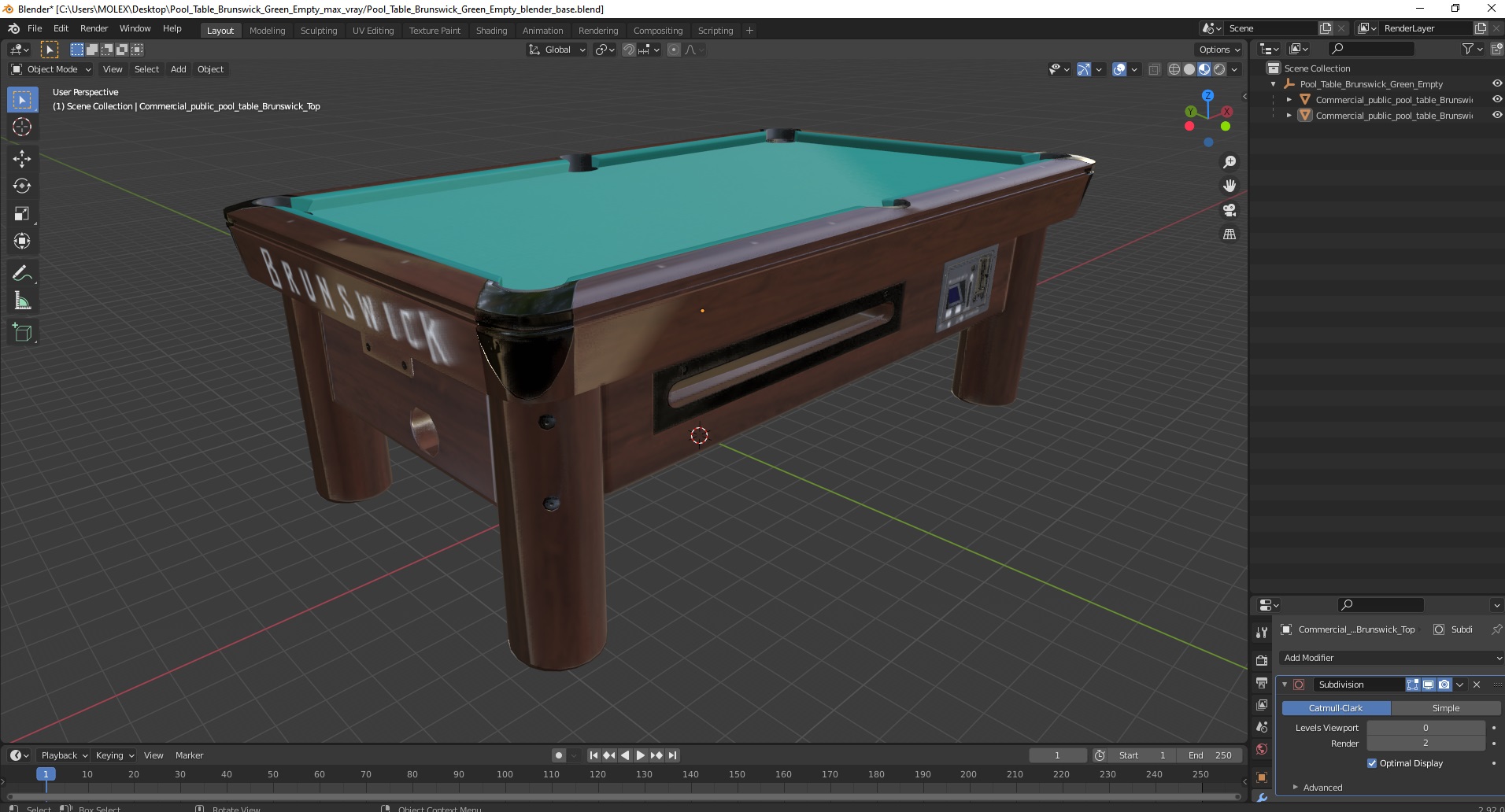Toggle proportional editing
Image resolution: width=1505 pixels, height=812 pixels.
tap(673, 50)
